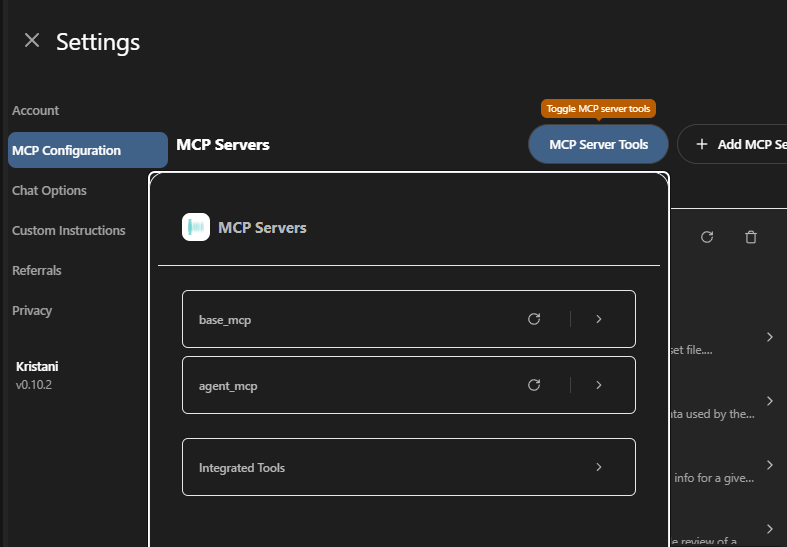
Task: Go to the Custom Instructions section
Action: coord(69,230)
